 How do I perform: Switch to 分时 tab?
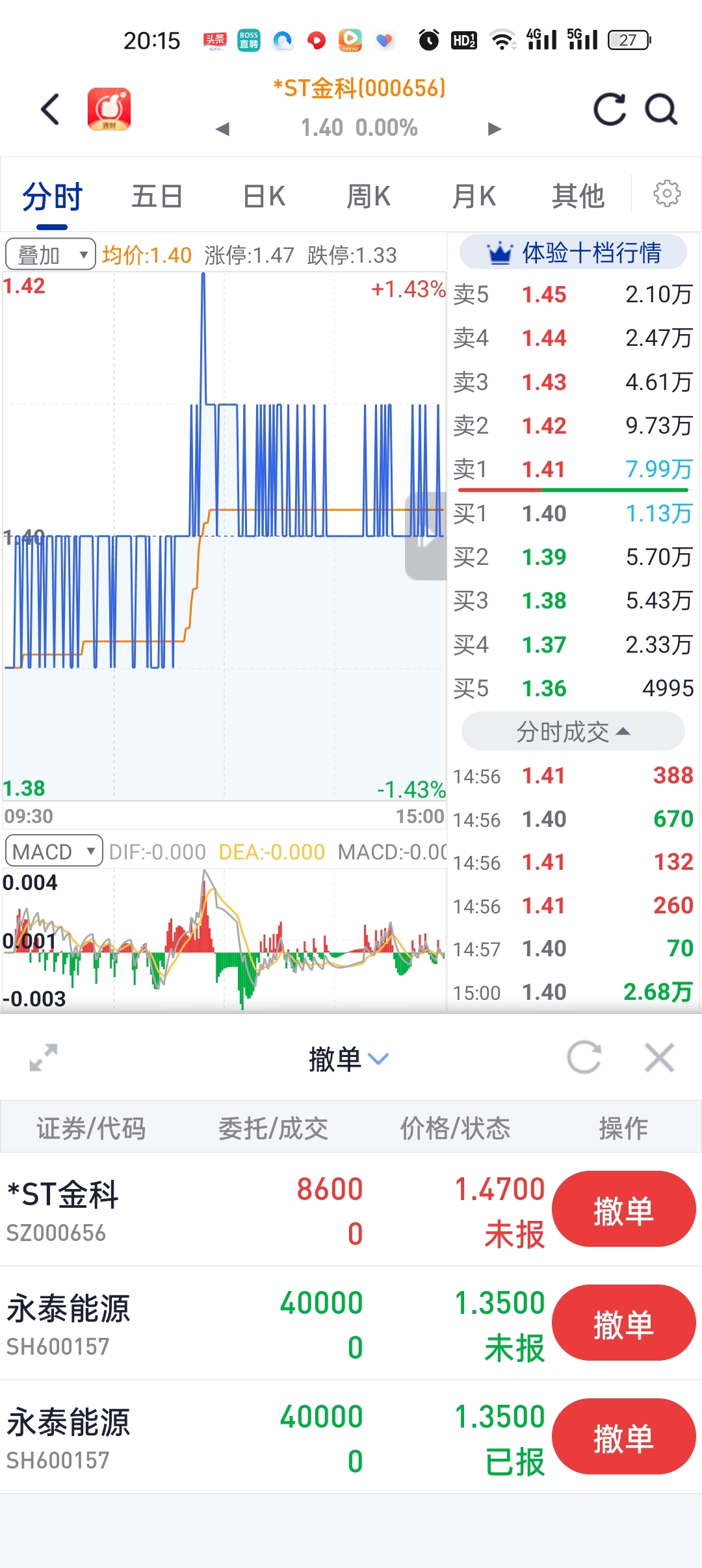52,196
